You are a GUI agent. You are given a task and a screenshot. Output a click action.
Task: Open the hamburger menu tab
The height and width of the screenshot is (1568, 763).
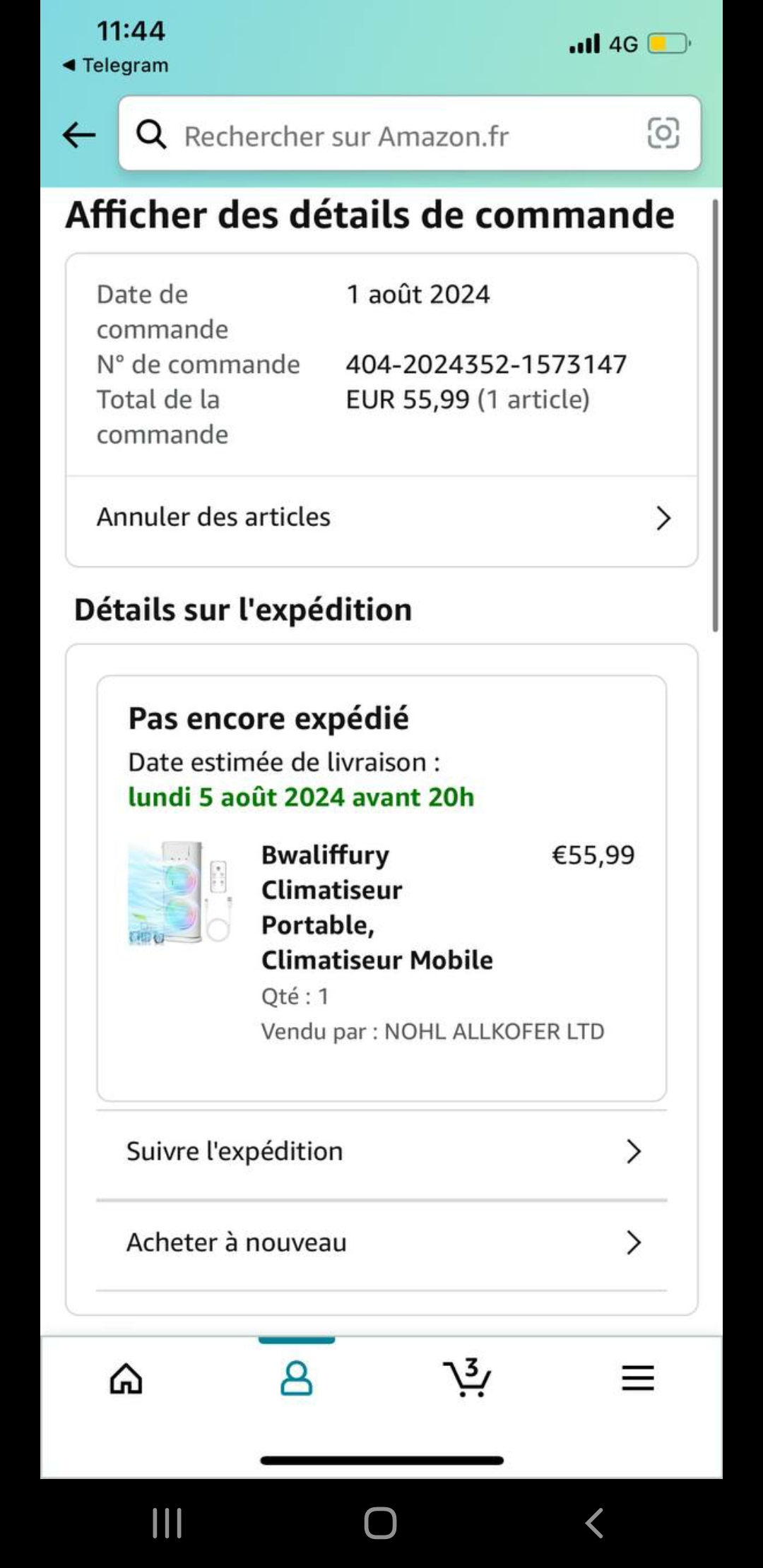tap(638, 1378)
